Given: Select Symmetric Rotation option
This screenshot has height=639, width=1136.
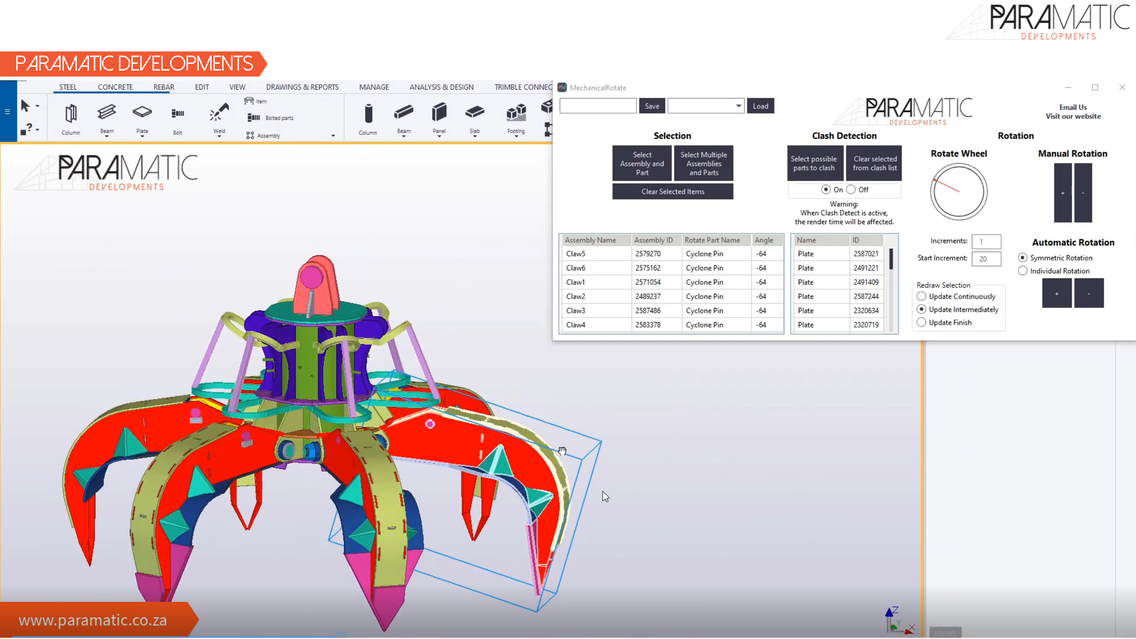Looking at the screenshot, I should pos(1022,258).
